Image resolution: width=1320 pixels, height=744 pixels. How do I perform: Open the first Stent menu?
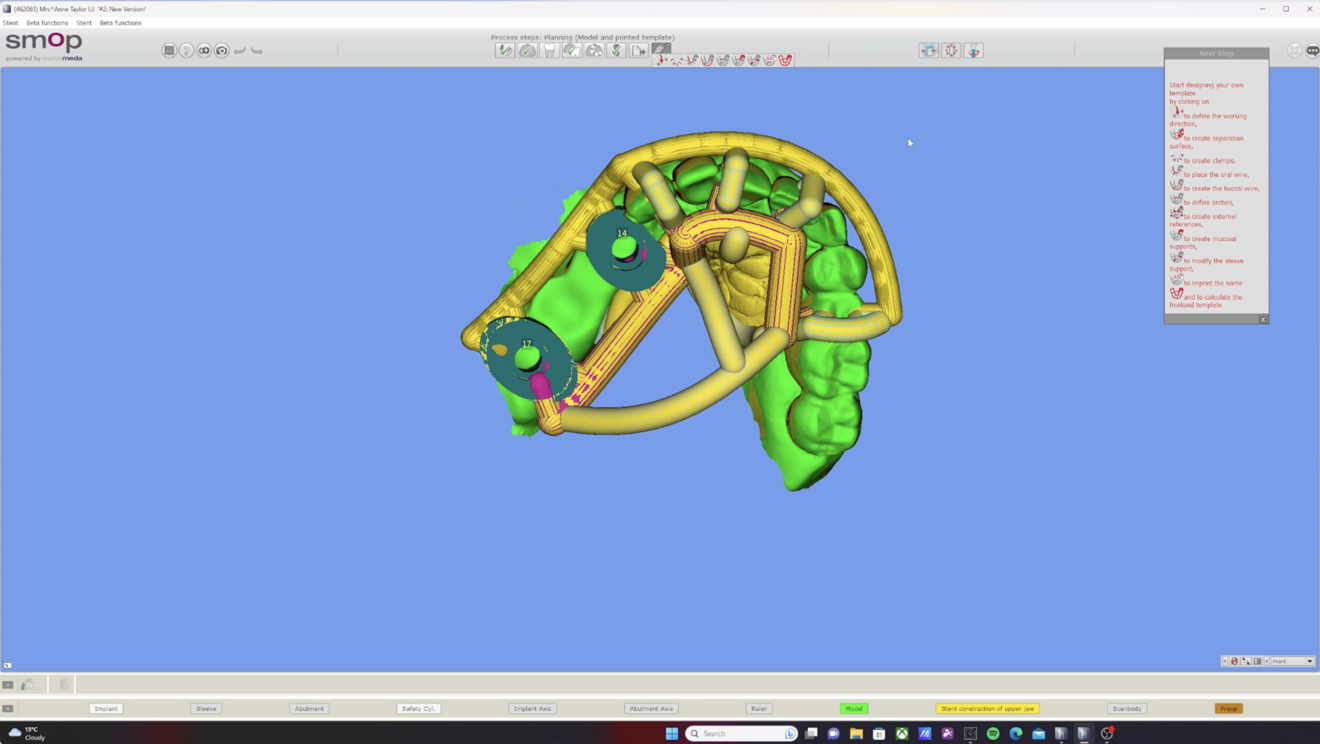(10, 23)
